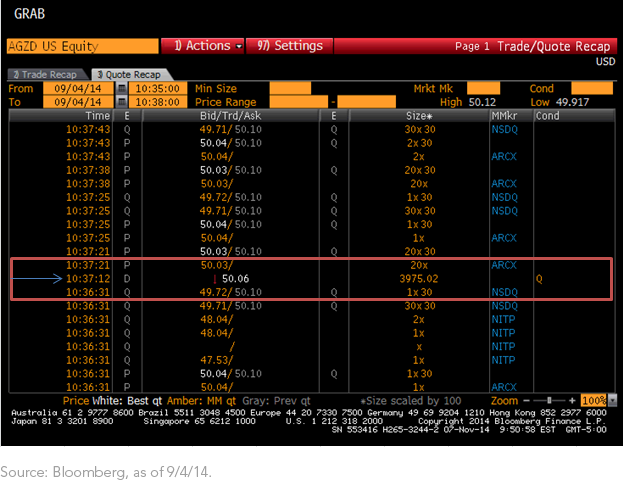Viewport: 623px width, 485px height.
Task: Click the D exchange code at 10:37:12
Action: tap(127, 279)
